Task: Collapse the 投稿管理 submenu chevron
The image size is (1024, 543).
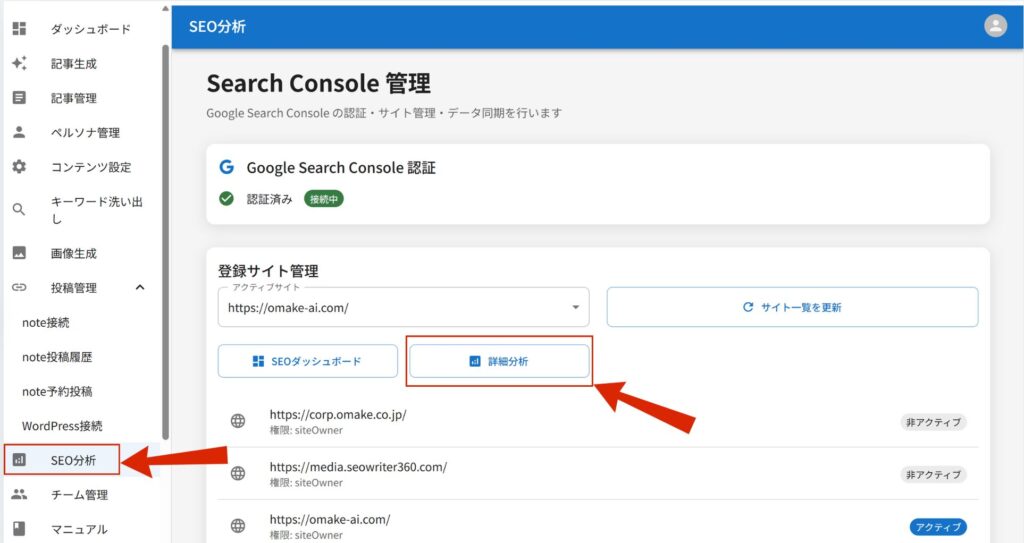Action: pyautogui.click(x=140, y=288)
